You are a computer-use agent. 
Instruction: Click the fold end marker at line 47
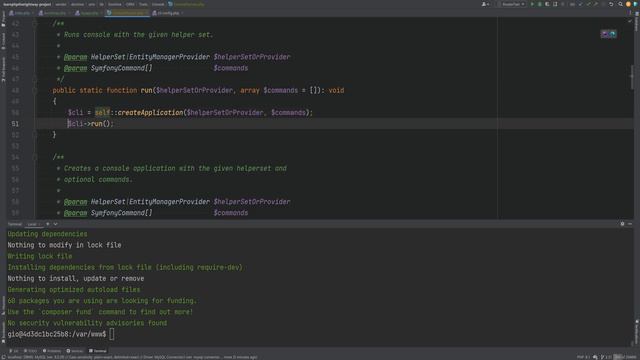[x=35, y=79]
